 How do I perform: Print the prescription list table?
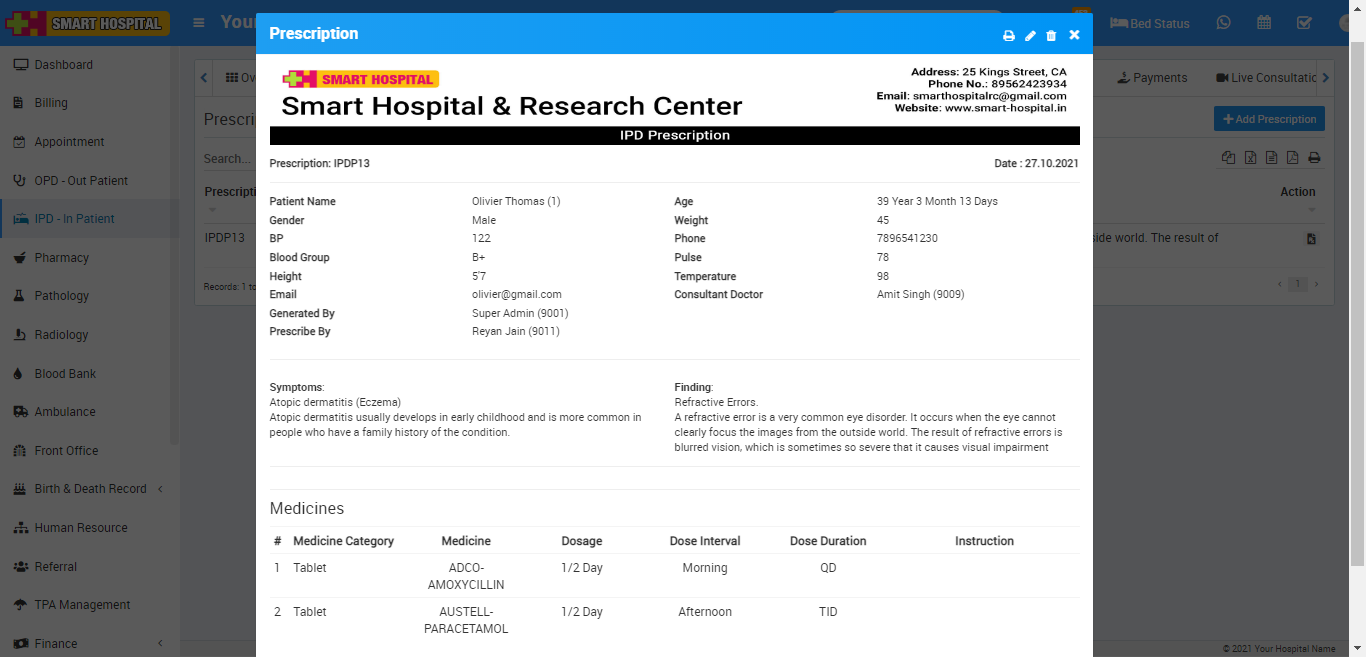pos(1314,158)
